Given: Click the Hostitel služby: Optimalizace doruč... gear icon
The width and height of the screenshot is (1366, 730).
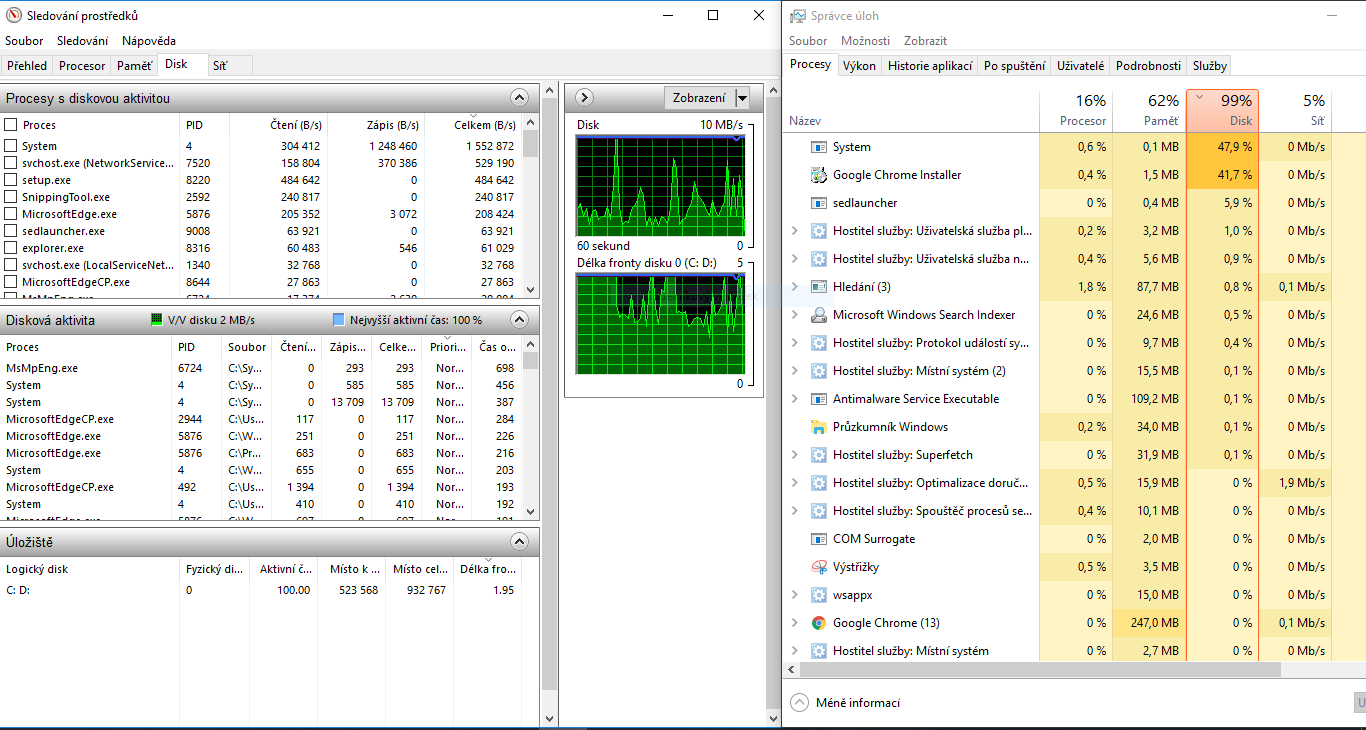Looking at the screenshot, I should pyautogui.click(x=819, y=483).
